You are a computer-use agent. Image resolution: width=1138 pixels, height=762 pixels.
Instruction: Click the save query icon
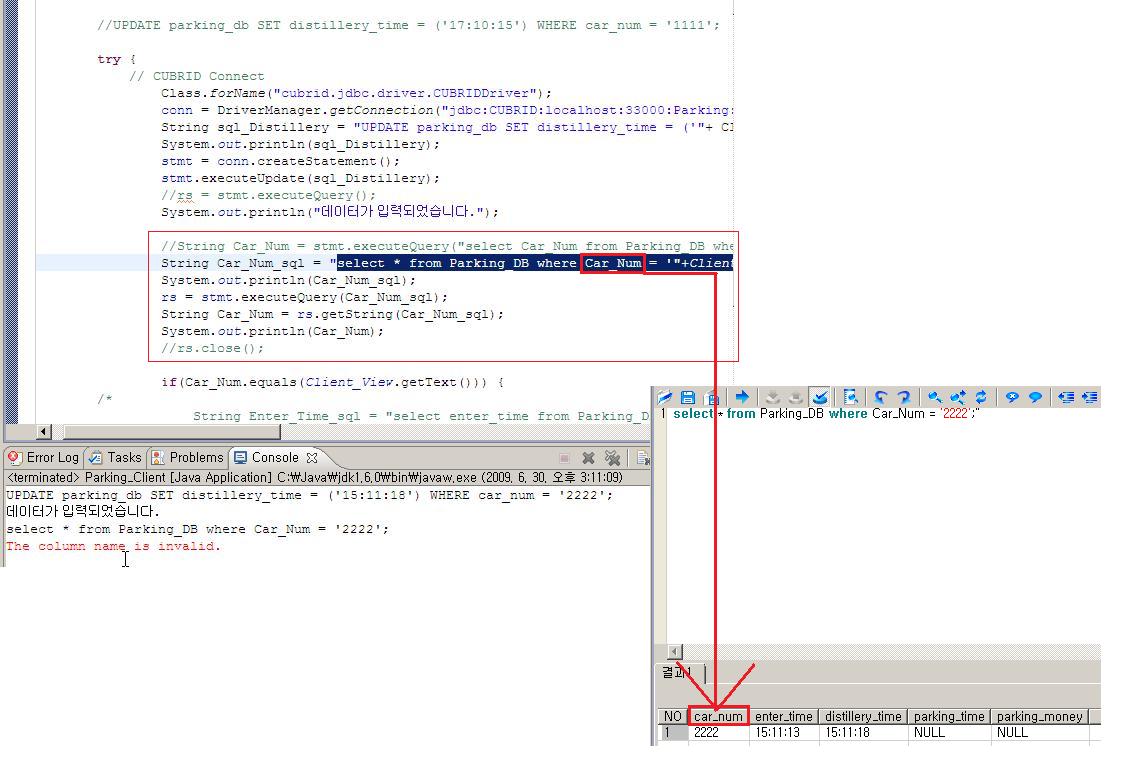tap(688, 397)
